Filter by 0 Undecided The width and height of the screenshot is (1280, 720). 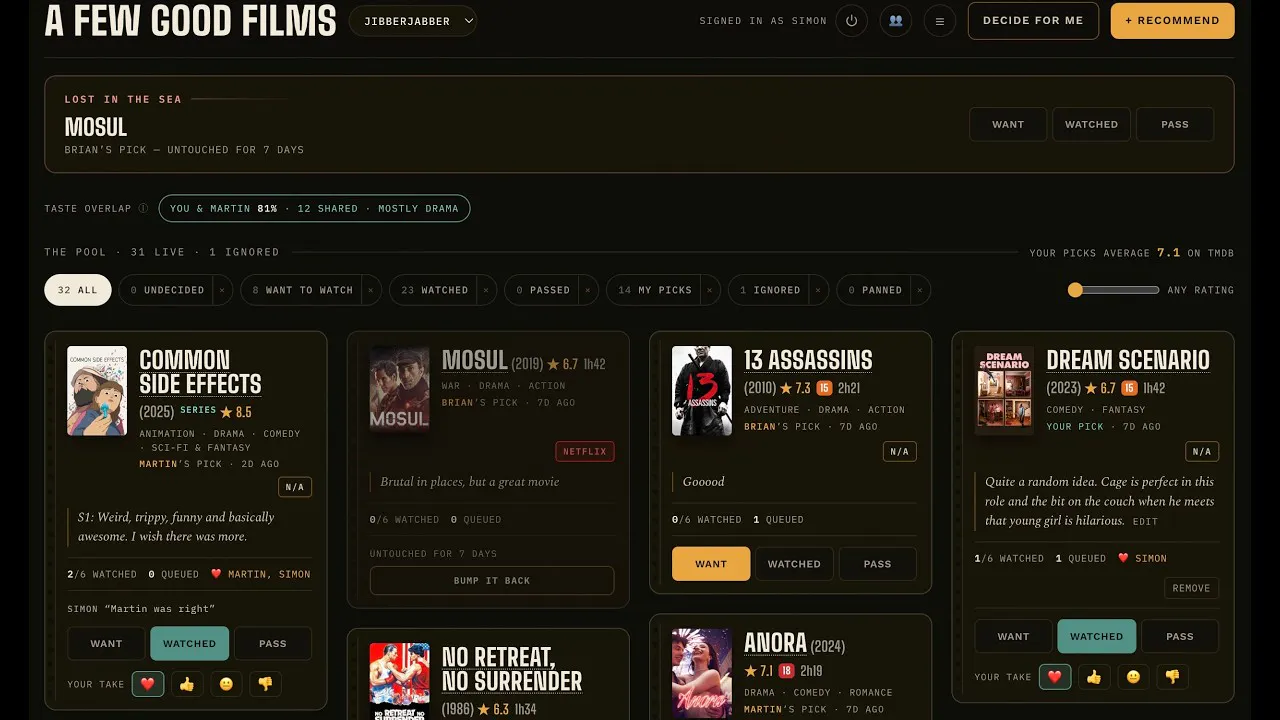[167, 290]
